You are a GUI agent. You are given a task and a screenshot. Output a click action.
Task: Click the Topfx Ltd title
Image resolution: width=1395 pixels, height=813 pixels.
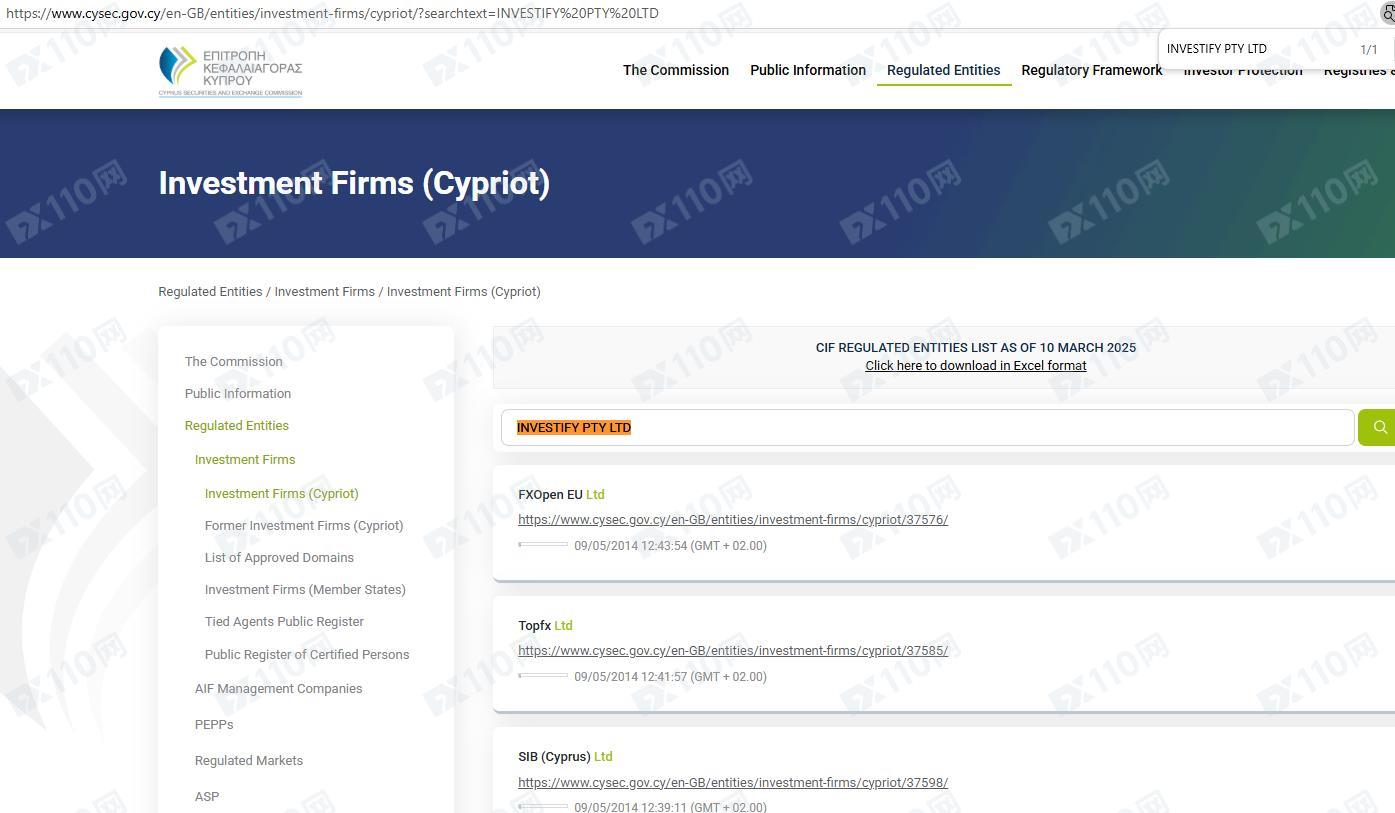pyautogui.click(x=545, y=626)
